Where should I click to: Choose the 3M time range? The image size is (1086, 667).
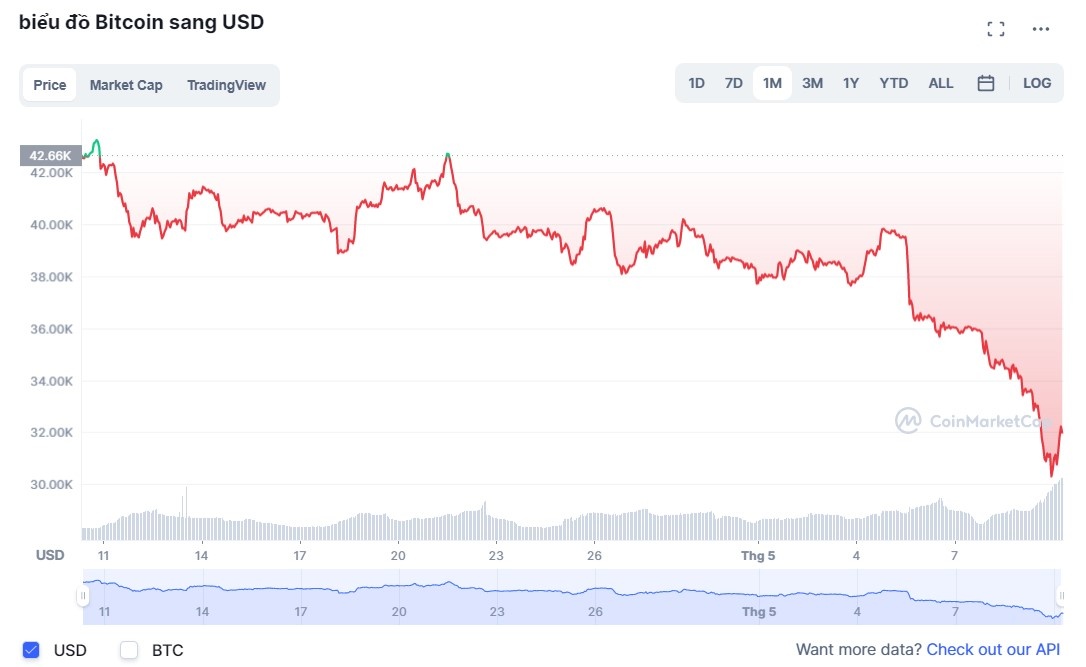812,84
